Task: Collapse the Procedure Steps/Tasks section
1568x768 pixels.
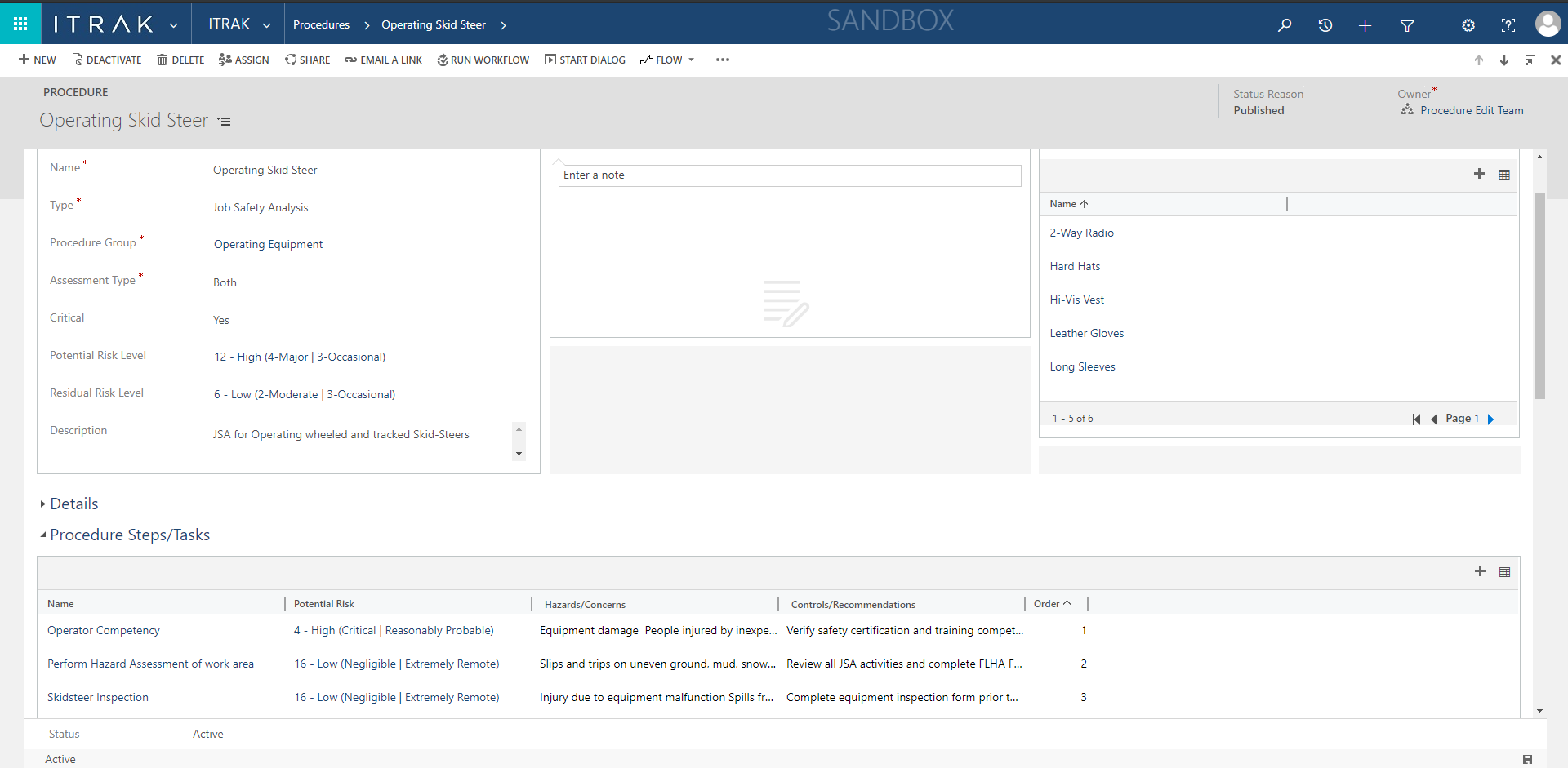Action: tap(129, 535)
